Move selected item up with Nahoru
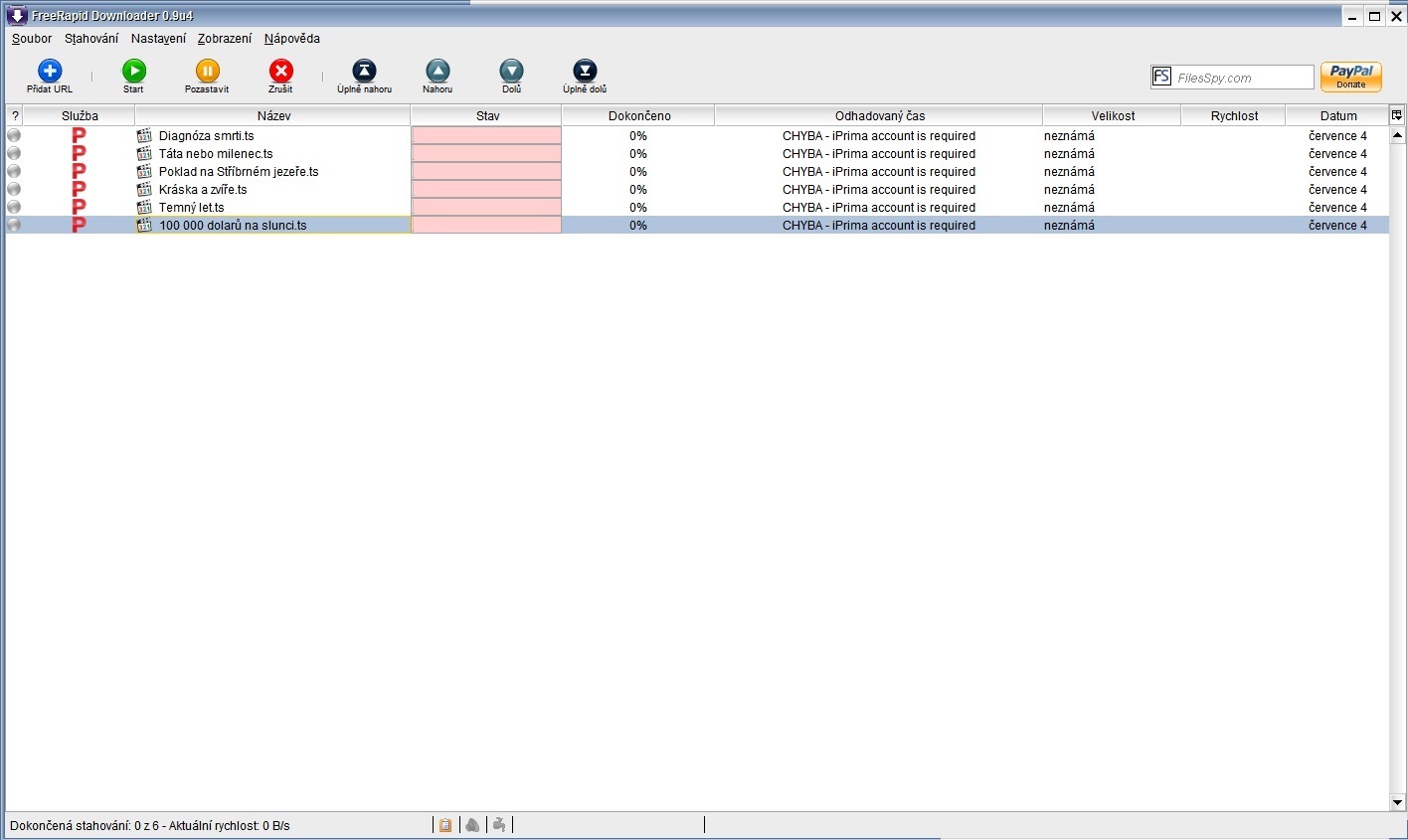Image resolution: width=1408 pixels, height=840 pixels. point(438,72)
